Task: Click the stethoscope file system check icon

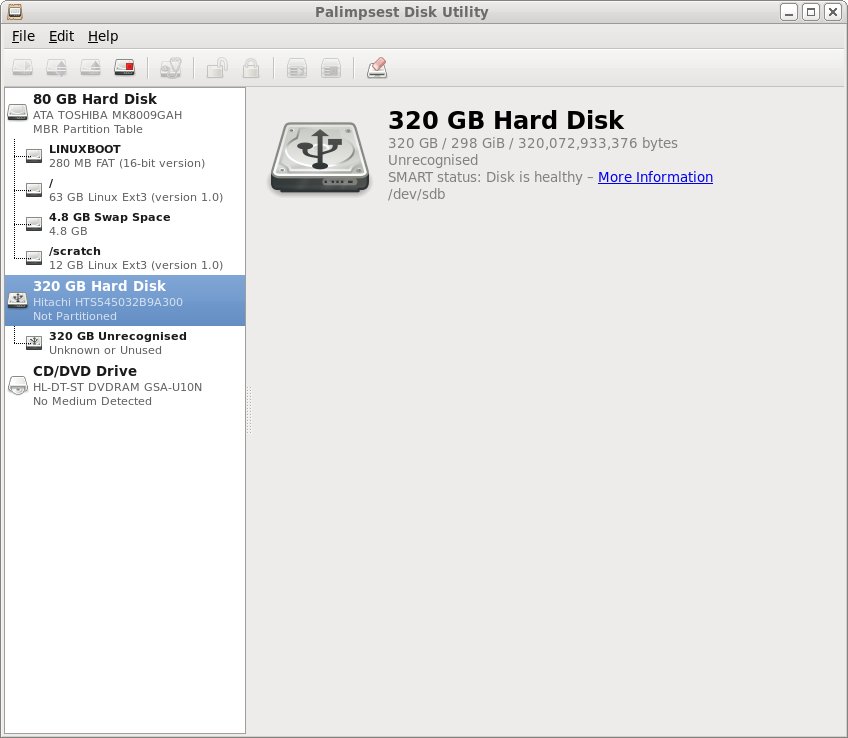Action: pyautogui.click(x=171, y=68)
